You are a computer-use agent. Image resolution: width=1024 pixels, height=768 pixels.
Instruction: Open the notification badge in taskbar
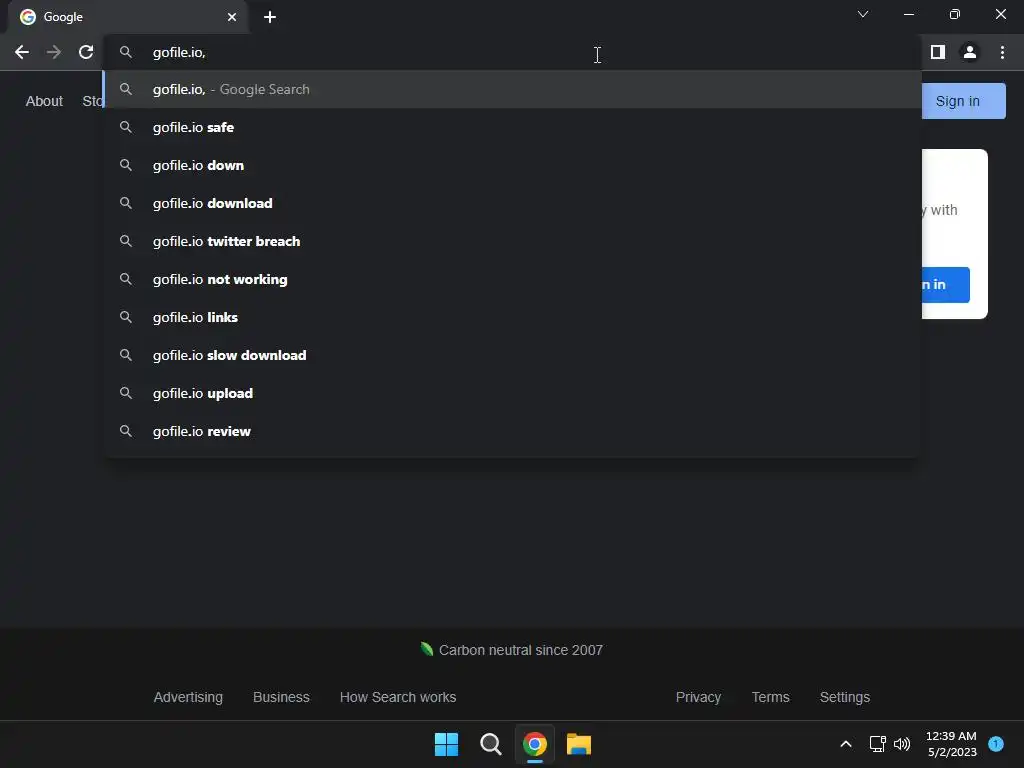click(996, 744)
